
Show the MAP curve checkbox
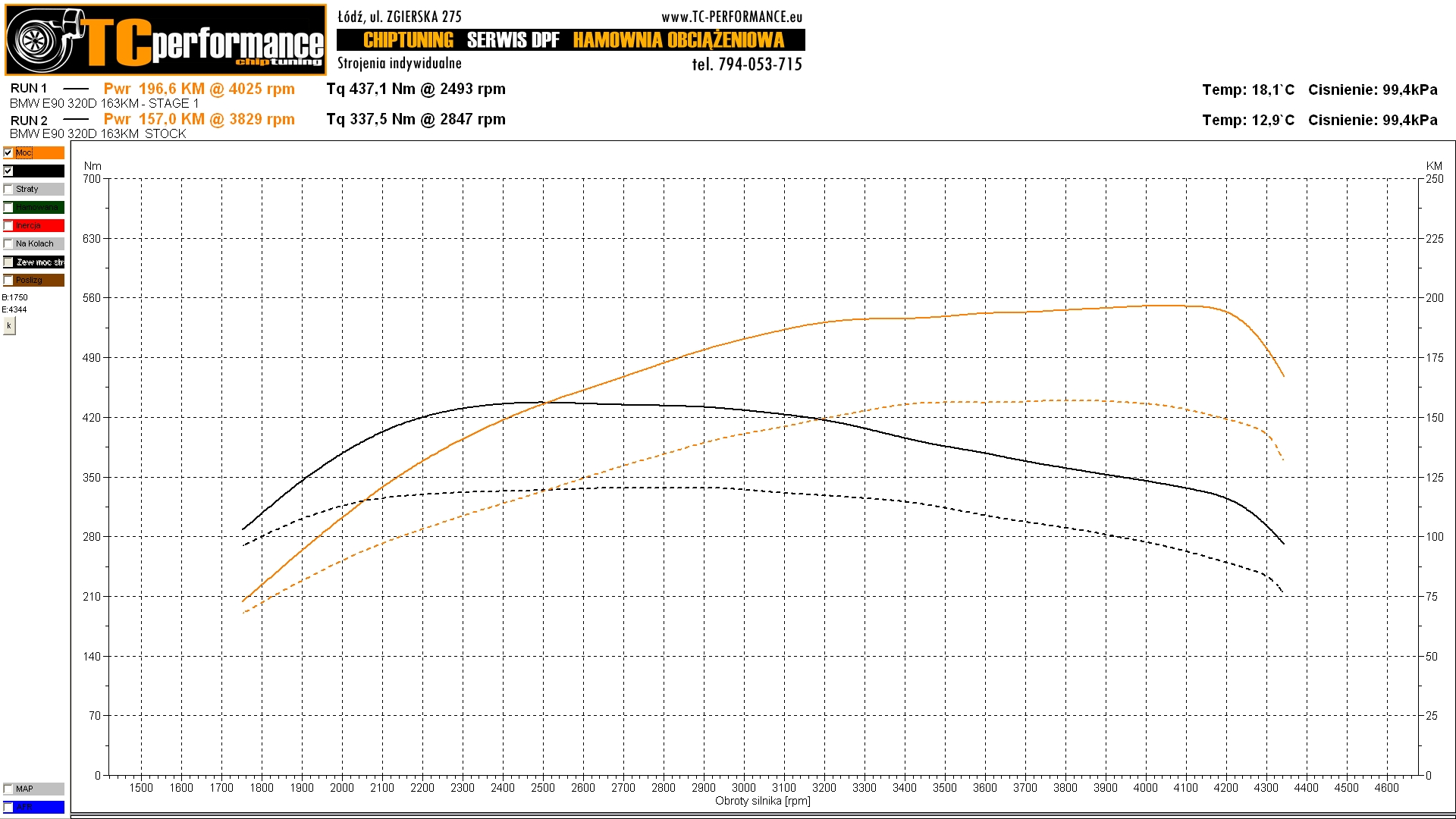pos(8,789)
